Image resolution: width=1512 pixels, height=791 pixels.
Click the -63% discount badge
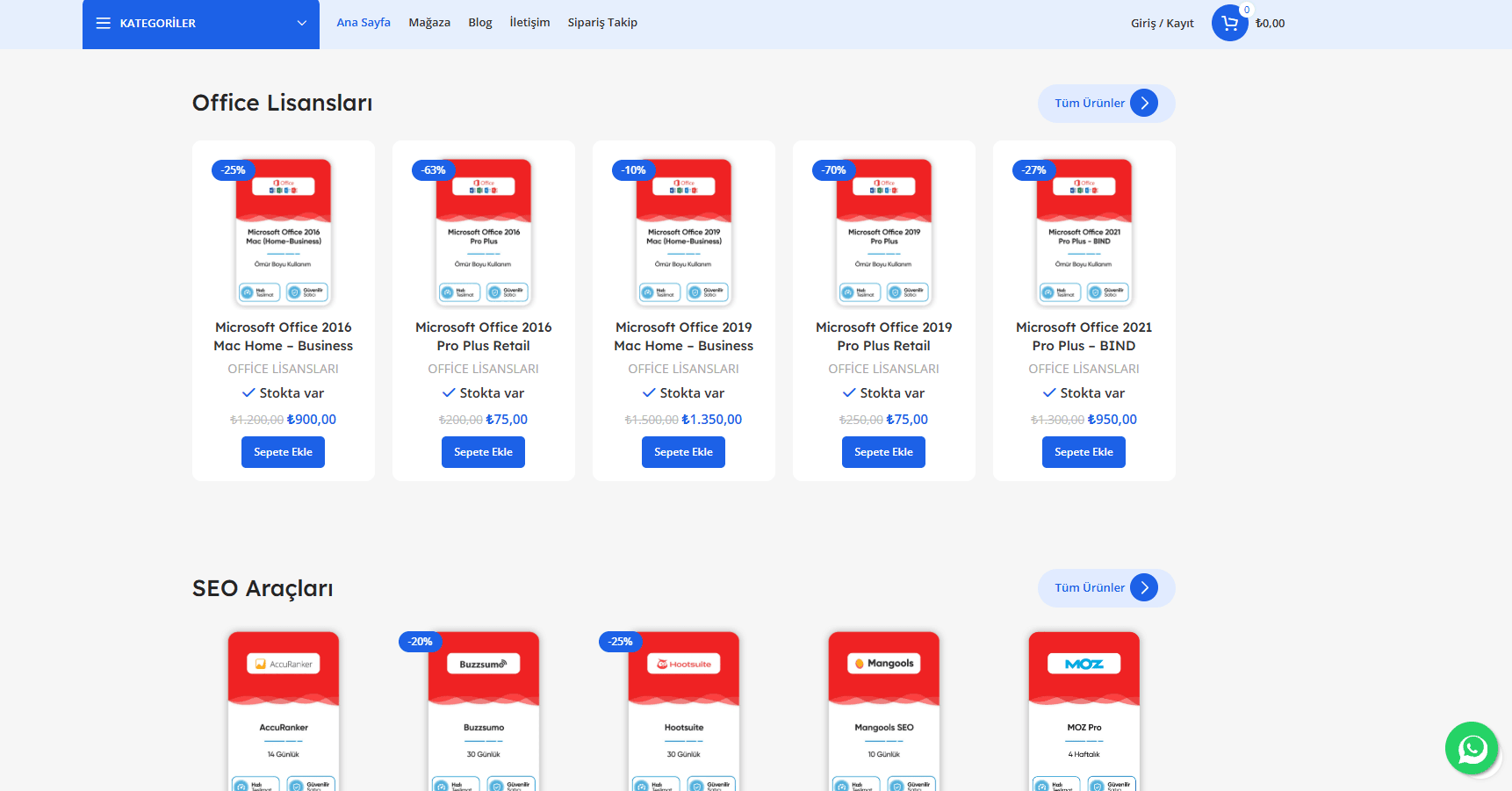(x=433, y=170)
